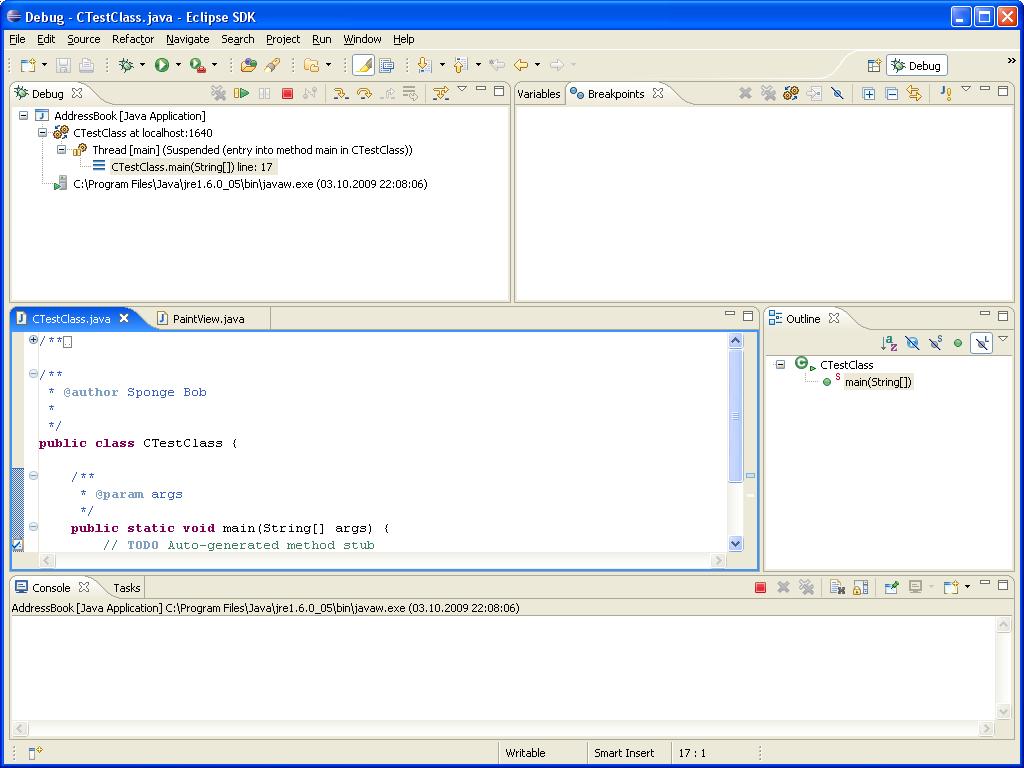1024x768 pixels.
Task: Open the Navigate menu
Action: (x=187, y=39)
